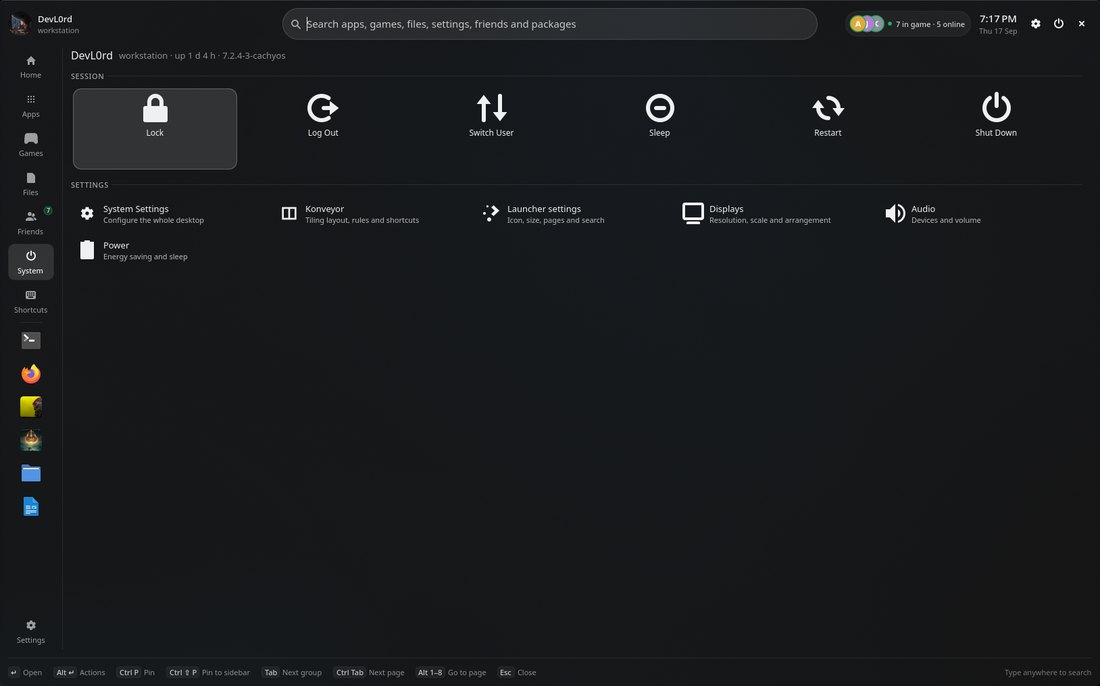Launch the pinned terminal app
Screen dimensions: 1100x686
click(31, 340)
